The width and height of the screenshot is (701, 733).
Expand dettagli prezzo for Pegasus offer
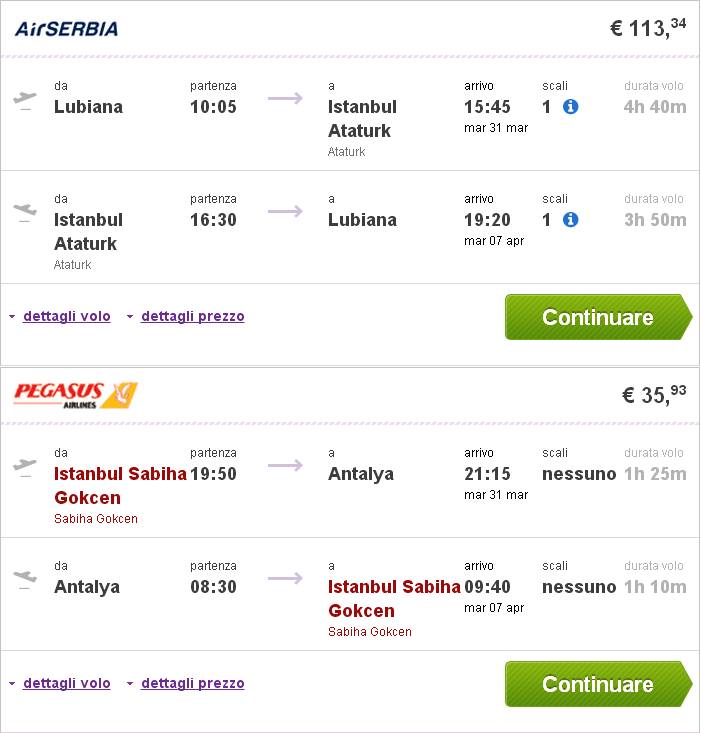(192, 683)
